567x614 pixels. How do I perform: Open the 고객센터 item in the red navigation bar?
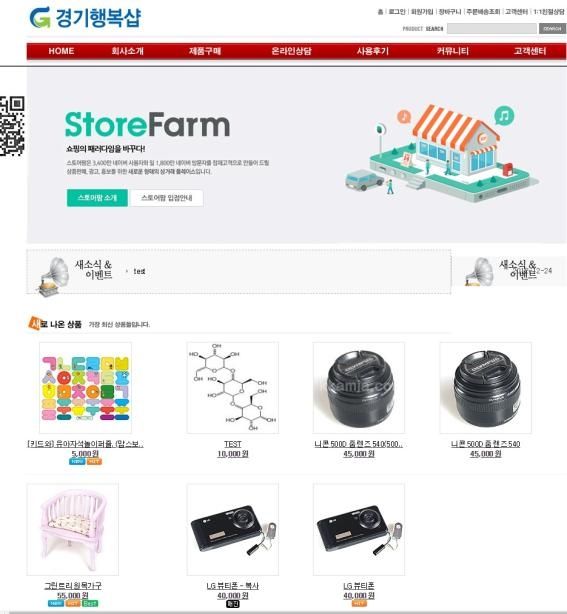pyautogui.click(x=530, y=51)
